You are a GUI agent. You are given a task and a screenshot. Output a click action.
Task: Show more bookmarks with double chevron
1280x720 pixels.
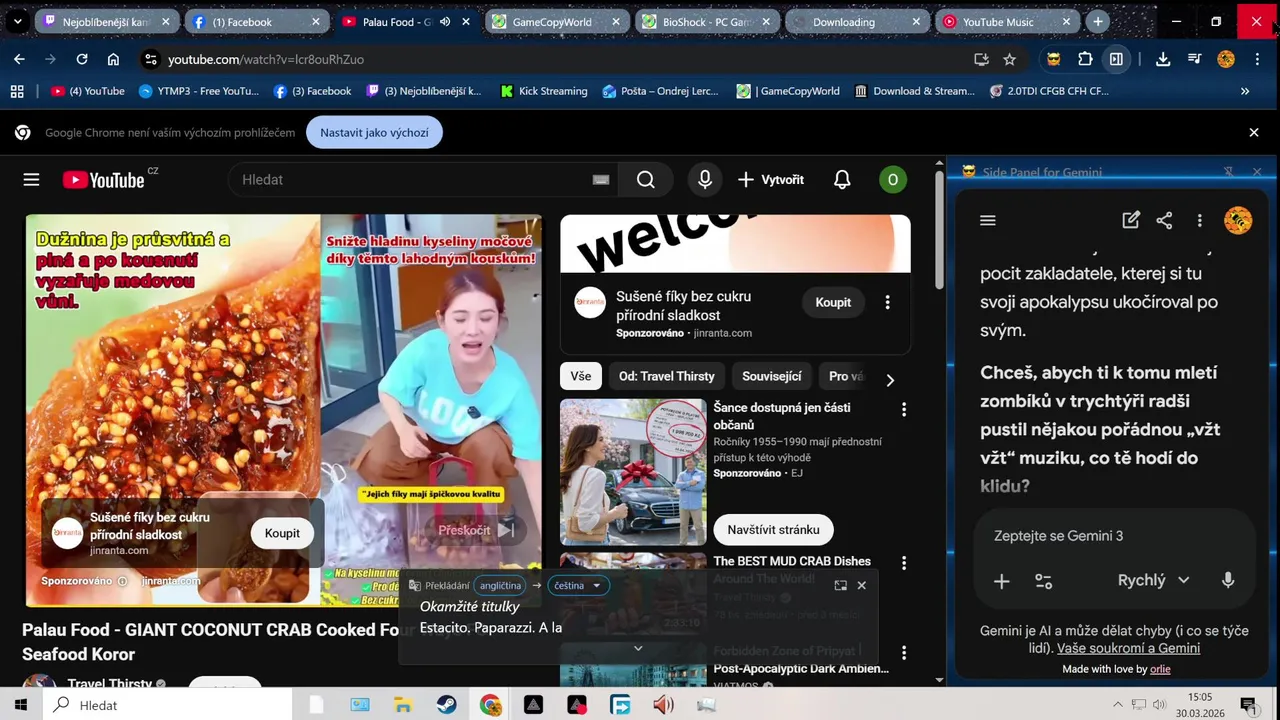pos(1245,91)
